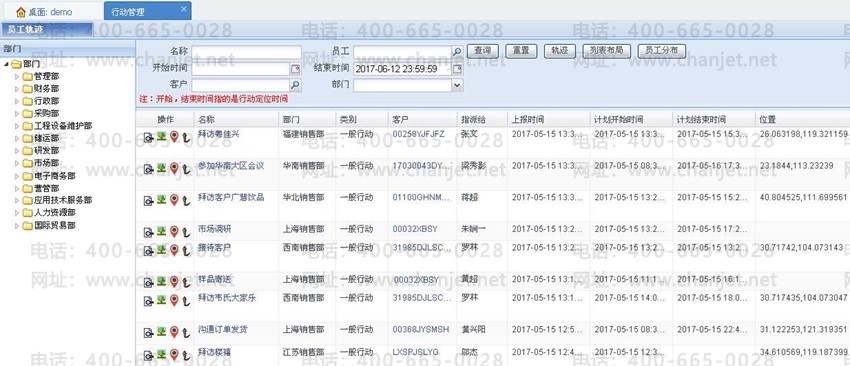Click the 客户 field search magnifier icon
The width and height of the screenshot is (850, 366).
click(295, 85)
